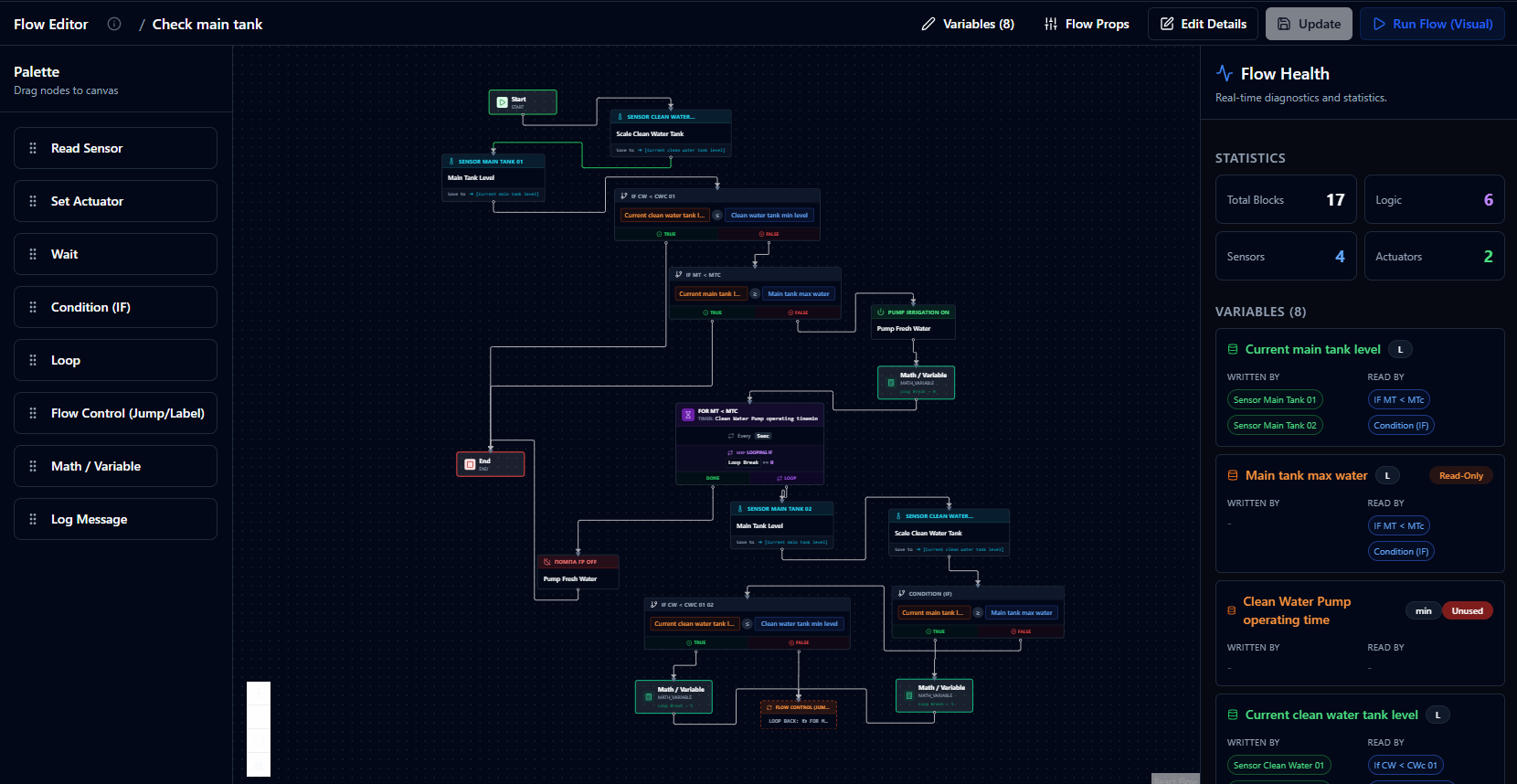
Task: Click the grip icon on Set Actuator
Action: click(33, 201)
